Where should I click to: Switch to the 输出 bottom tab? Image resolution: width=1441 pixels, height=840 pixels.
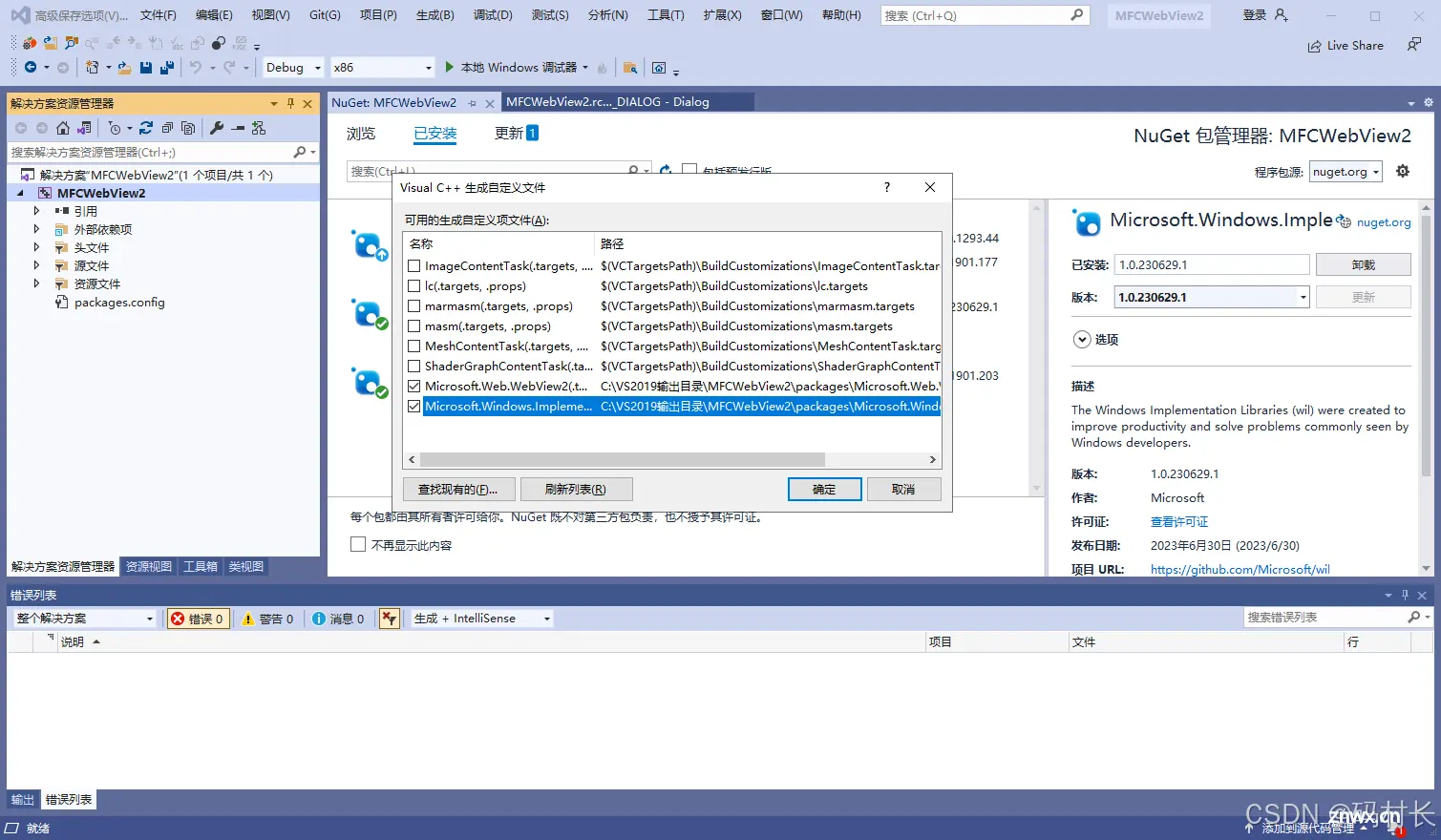tap(22, 800)
